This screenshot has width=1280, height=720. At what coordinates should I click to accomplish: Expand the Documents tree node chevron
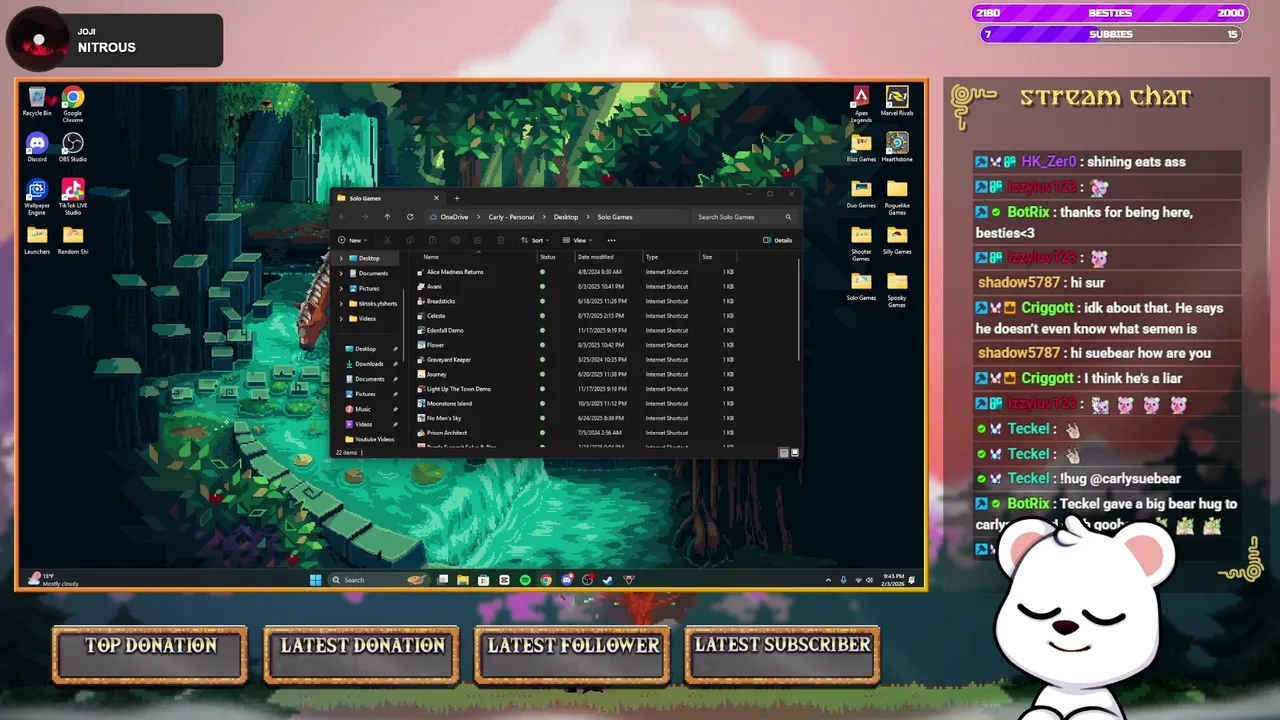pos(341,273)
